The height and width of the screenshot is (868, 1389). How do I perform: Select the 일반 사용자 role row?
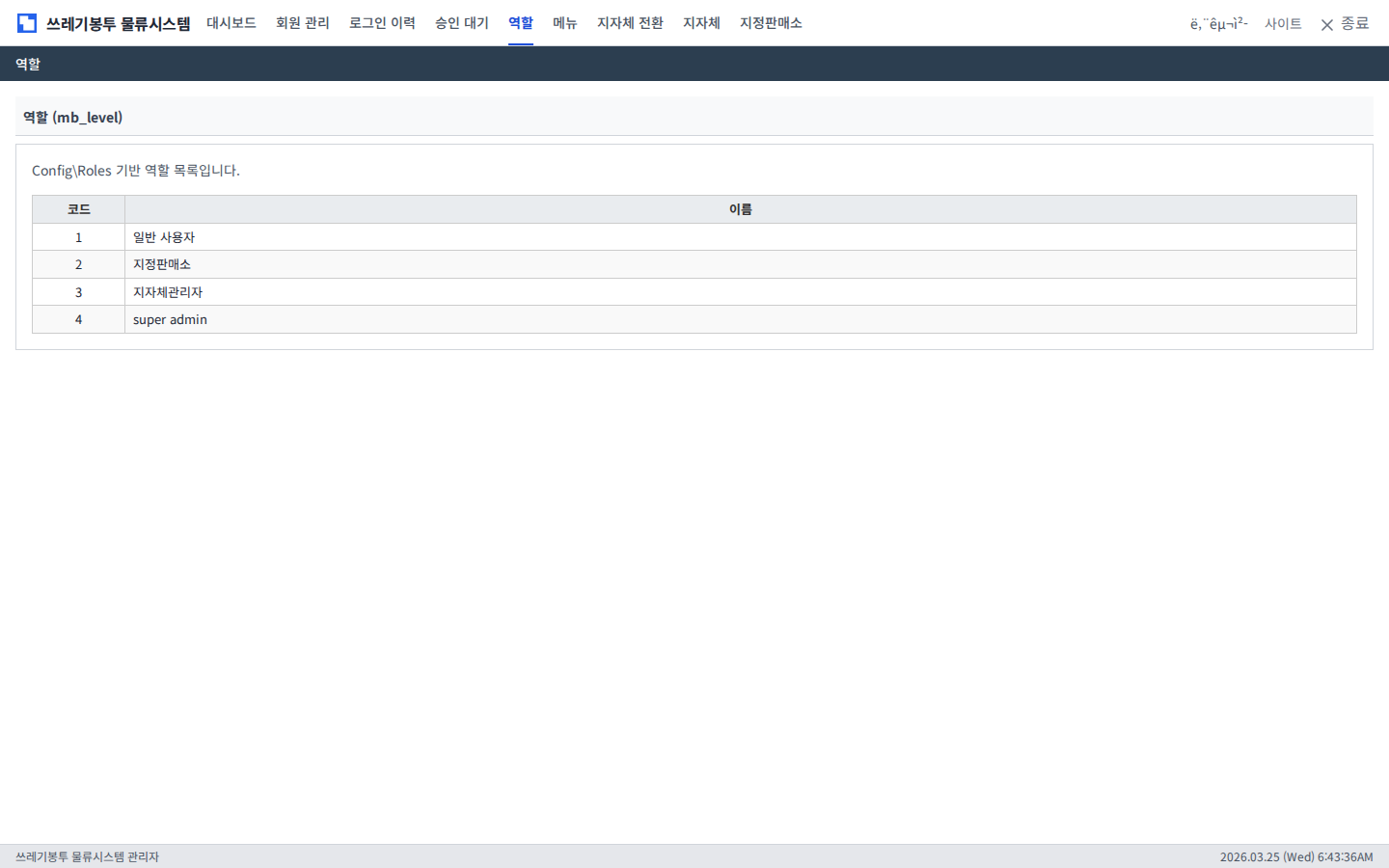164,237
